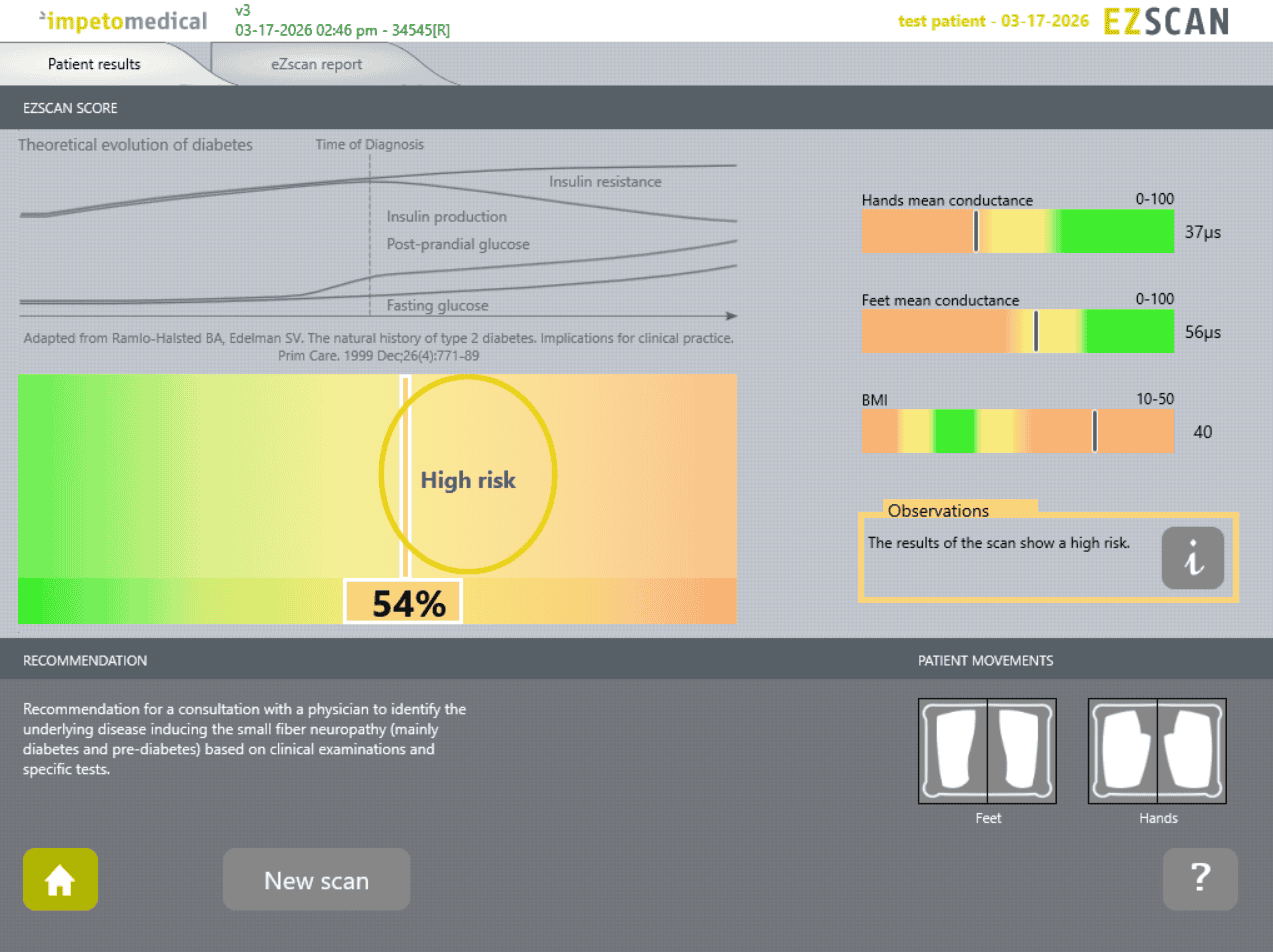Click the High risk circle marker
Screen dimensions: 1273x952
[467, 476]
